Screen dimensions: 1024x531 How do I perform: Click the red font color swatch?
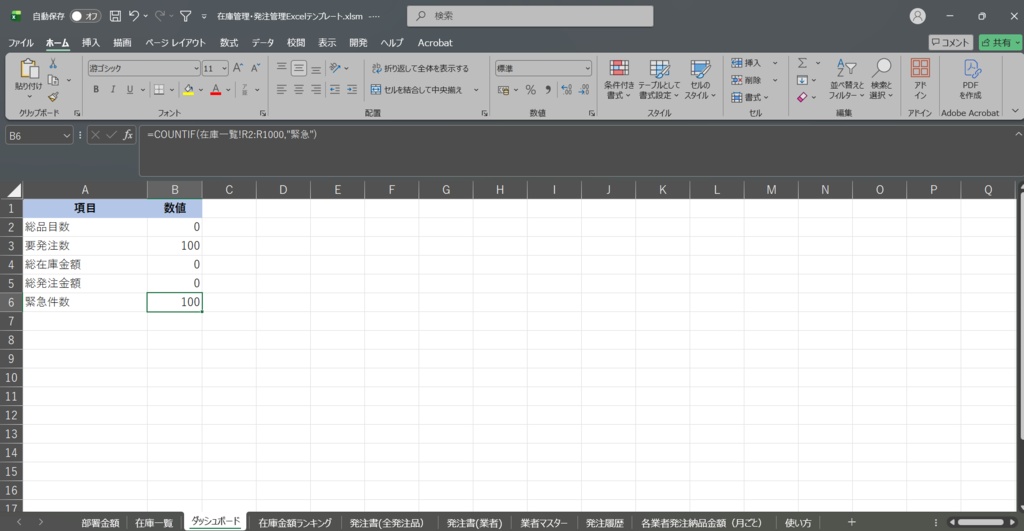click(216, 89)
